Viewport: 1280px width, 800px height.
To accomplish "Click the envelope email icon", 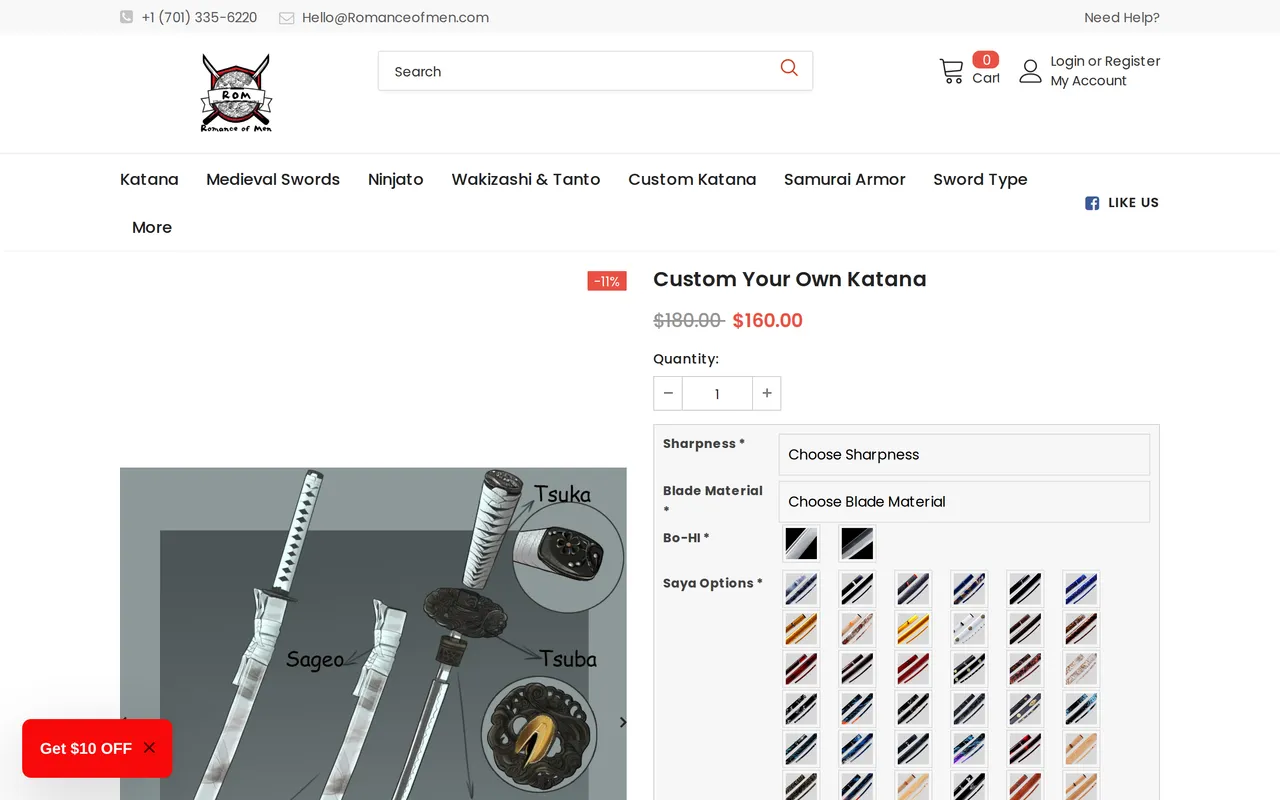I will point(286,18).
